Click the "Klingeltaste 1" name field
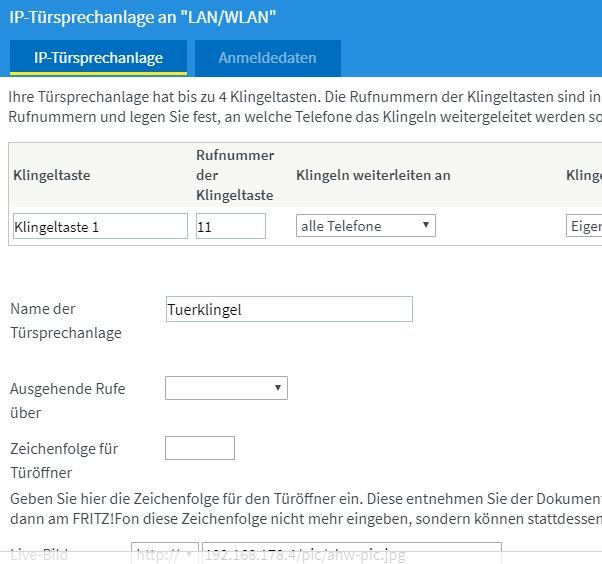The height and width of the screenshot is (564, 602). coord(100,226)
